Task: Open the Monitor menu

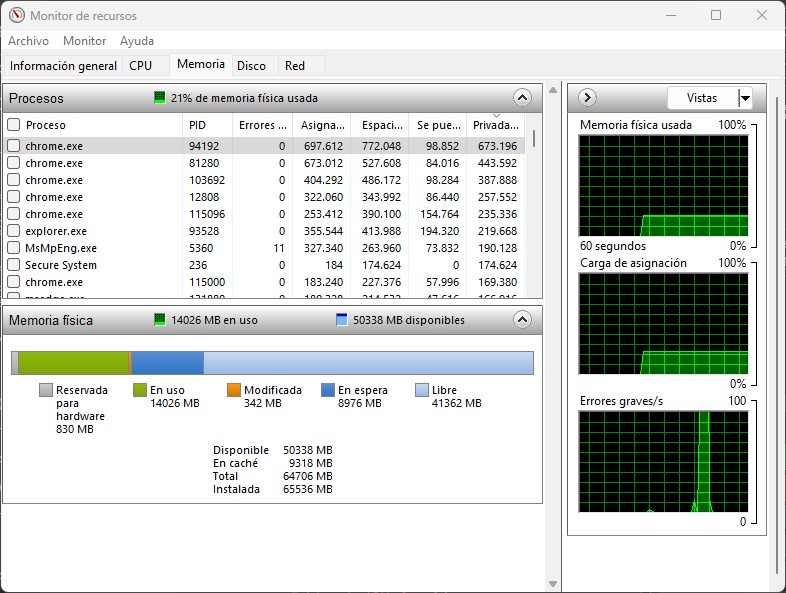Action: pyautogui.click(x=85, y=41)
